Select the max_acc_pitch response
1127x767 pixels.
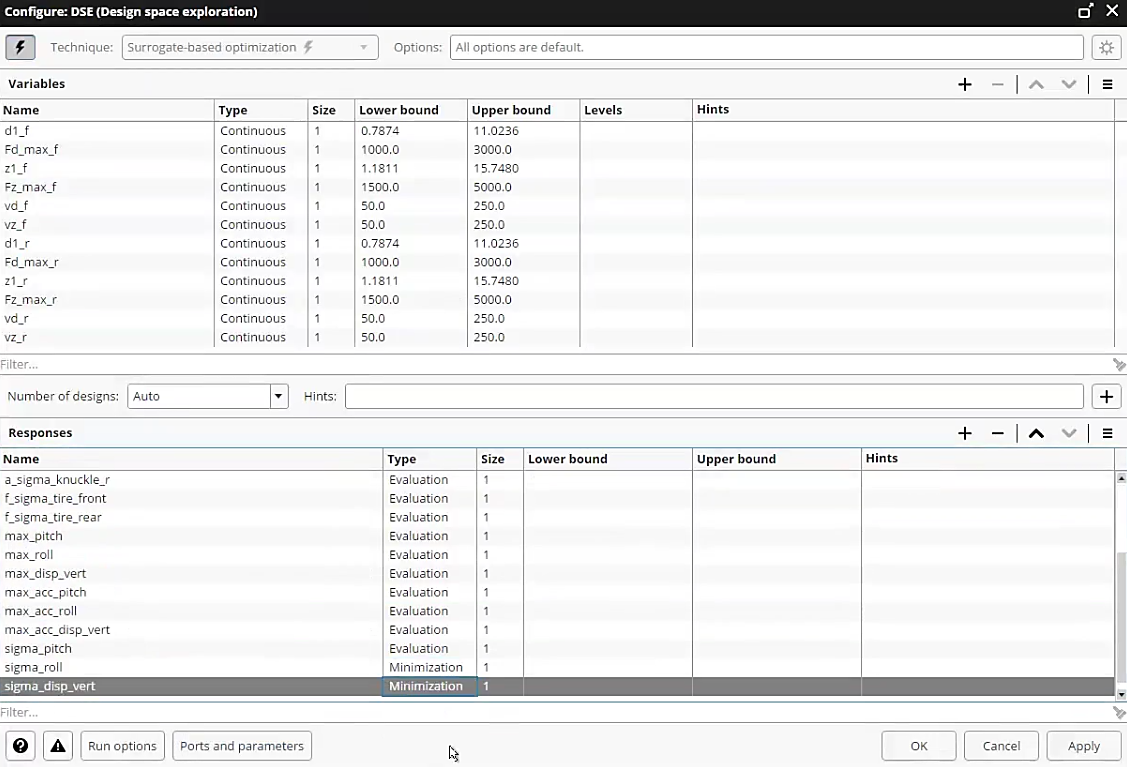pyautogui.click(x=45, y=592)
